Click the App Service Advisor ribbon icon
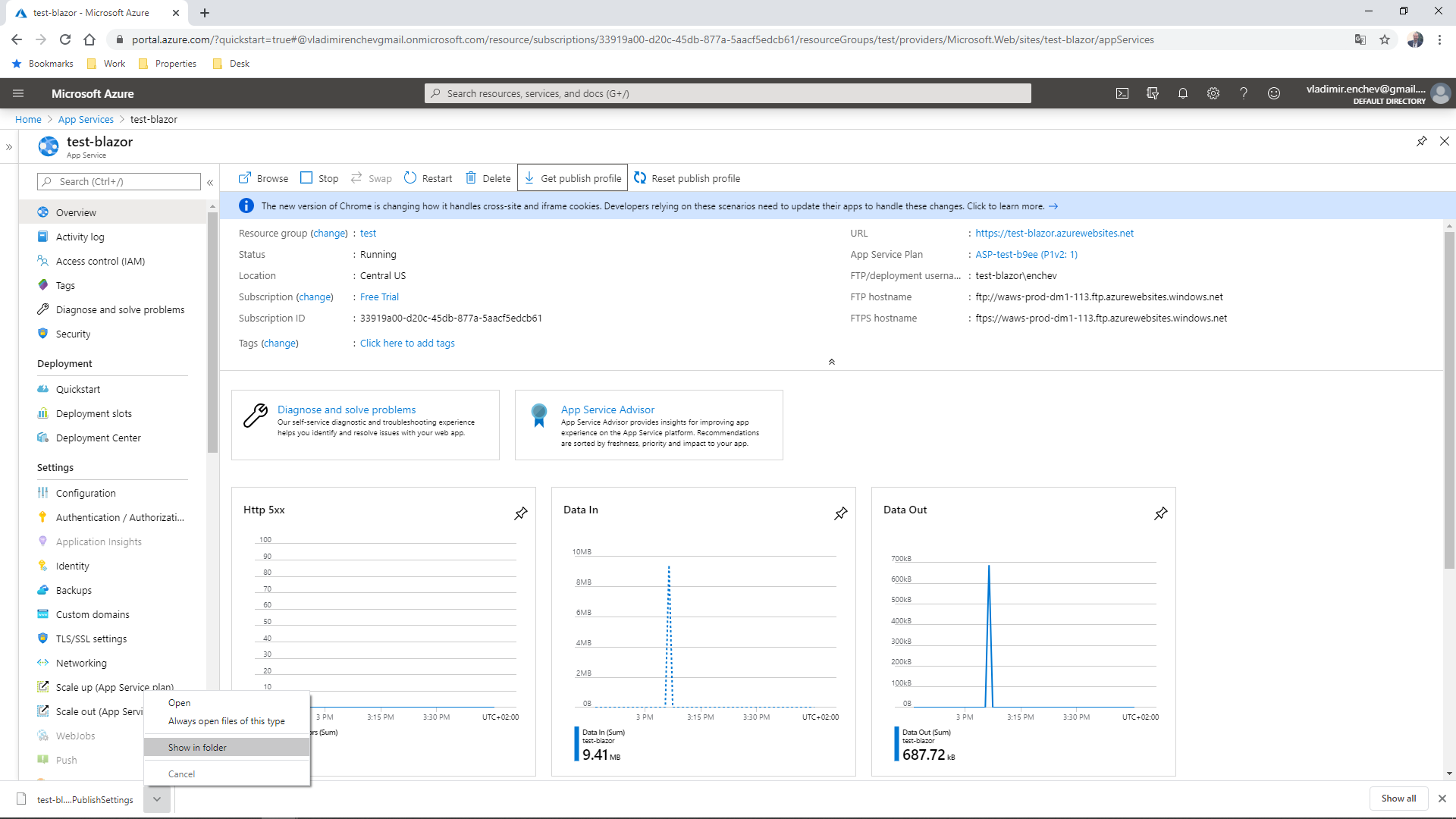Image resolution: width=1456 pixels, height=819 pixels. coord(539,416)
